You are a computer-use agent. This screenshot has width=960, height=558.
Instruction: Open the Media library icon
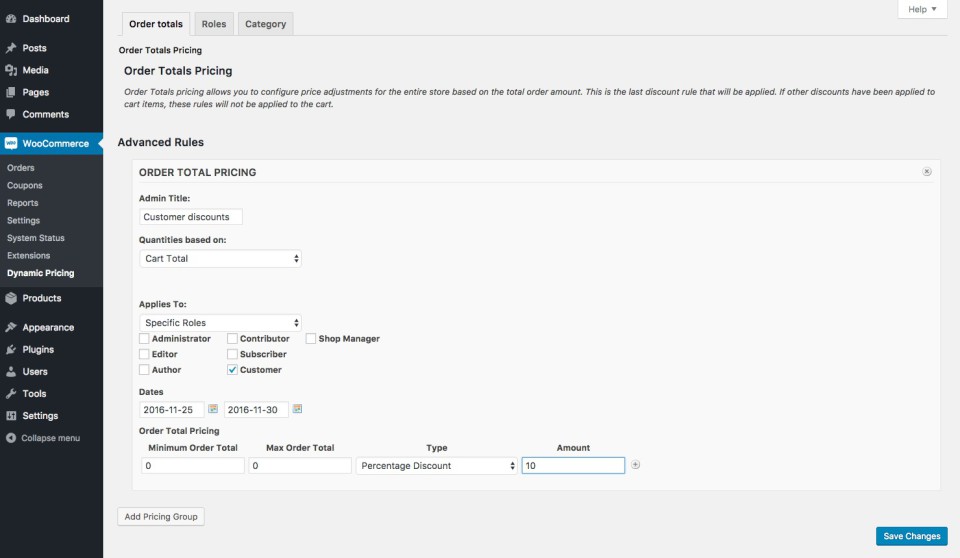click(11, 70)
